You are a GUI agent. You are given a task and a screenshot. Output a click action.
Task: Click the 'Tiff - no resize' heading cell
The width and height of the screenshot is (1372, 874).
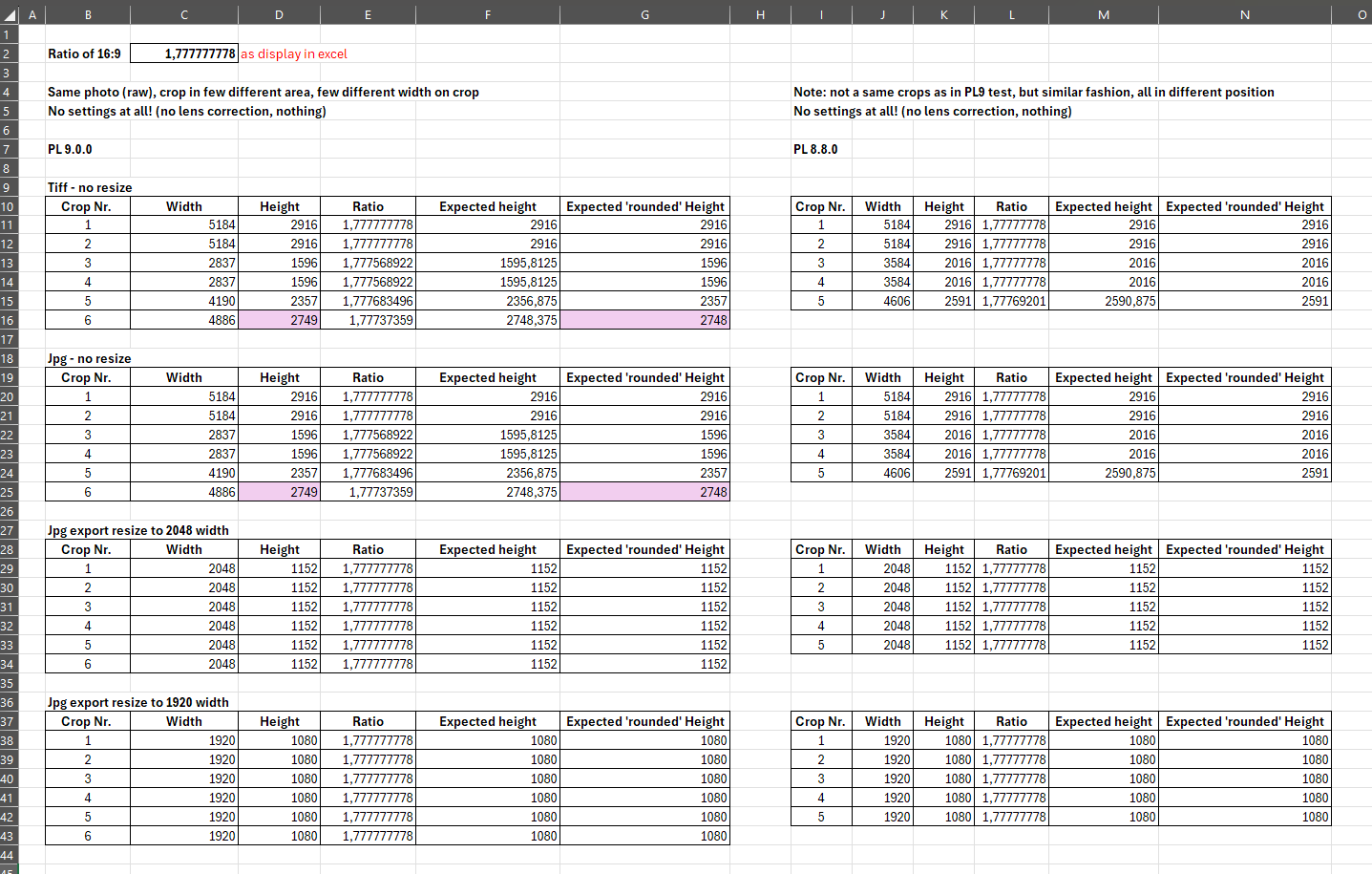tap(90, 187)
